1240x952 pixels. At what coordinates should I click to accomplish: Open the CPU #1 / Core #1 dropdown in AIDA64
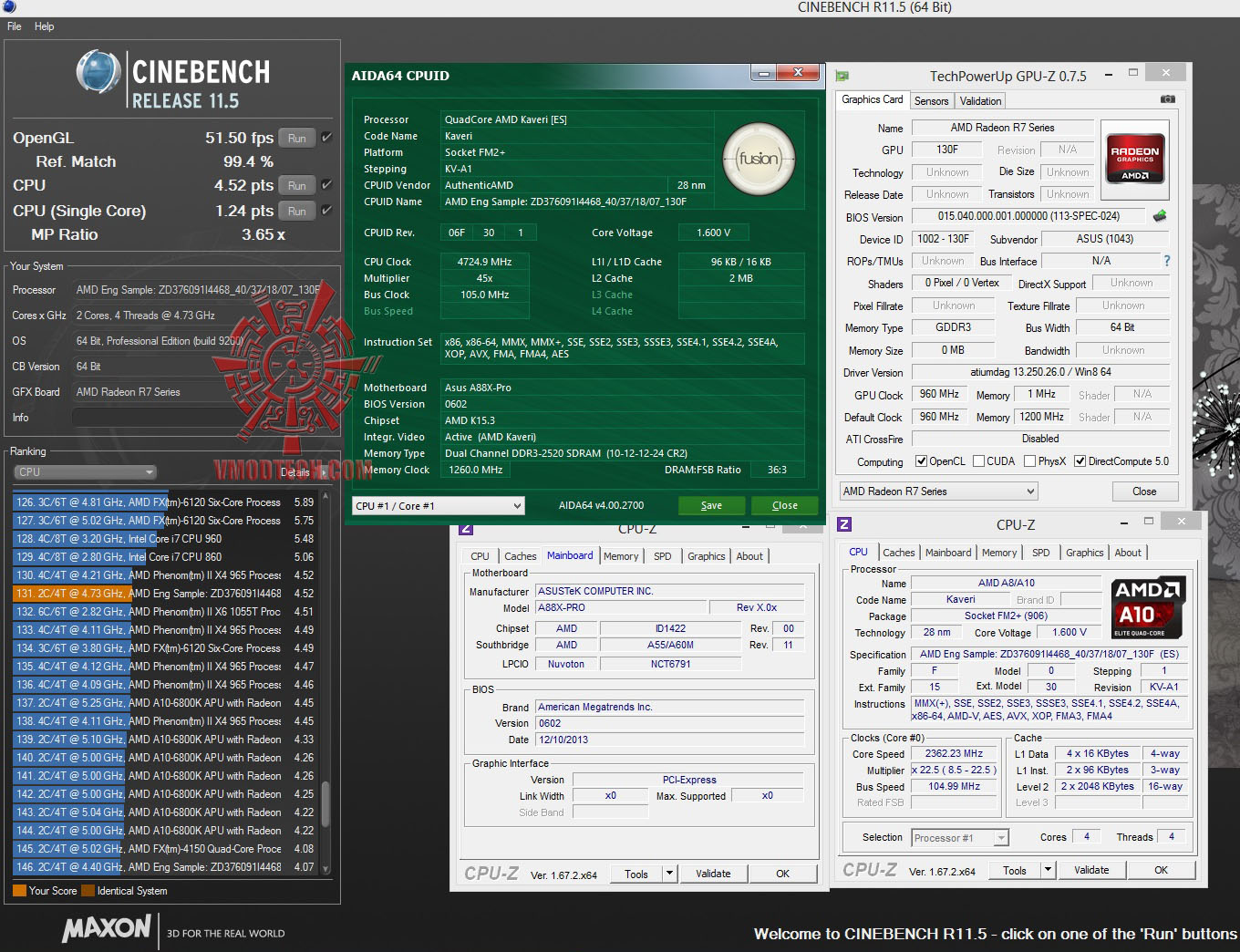pos(439,505)
